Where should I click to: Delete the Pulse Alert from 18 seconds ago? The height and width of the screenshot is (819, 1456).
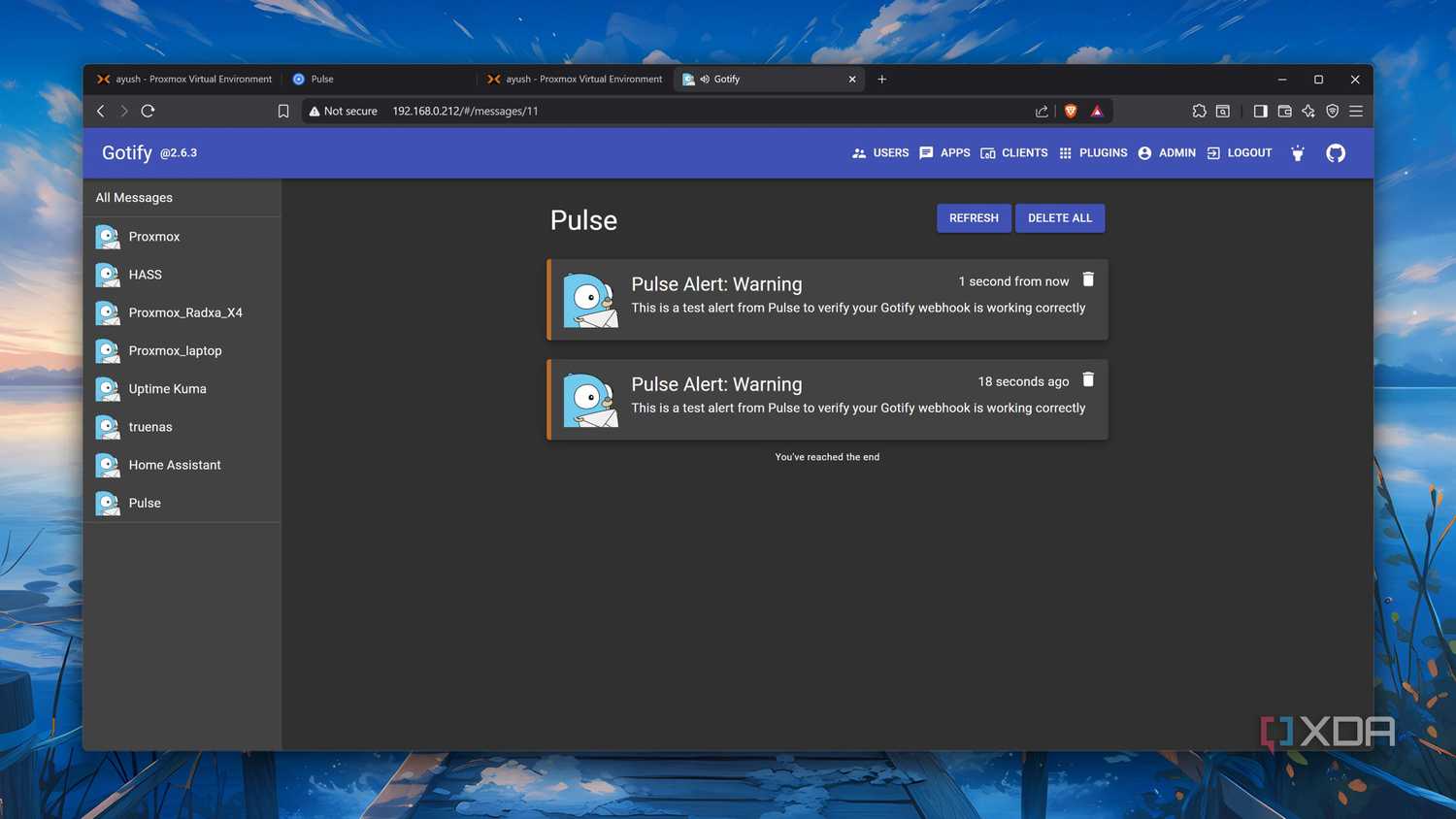pos(1088,379)
